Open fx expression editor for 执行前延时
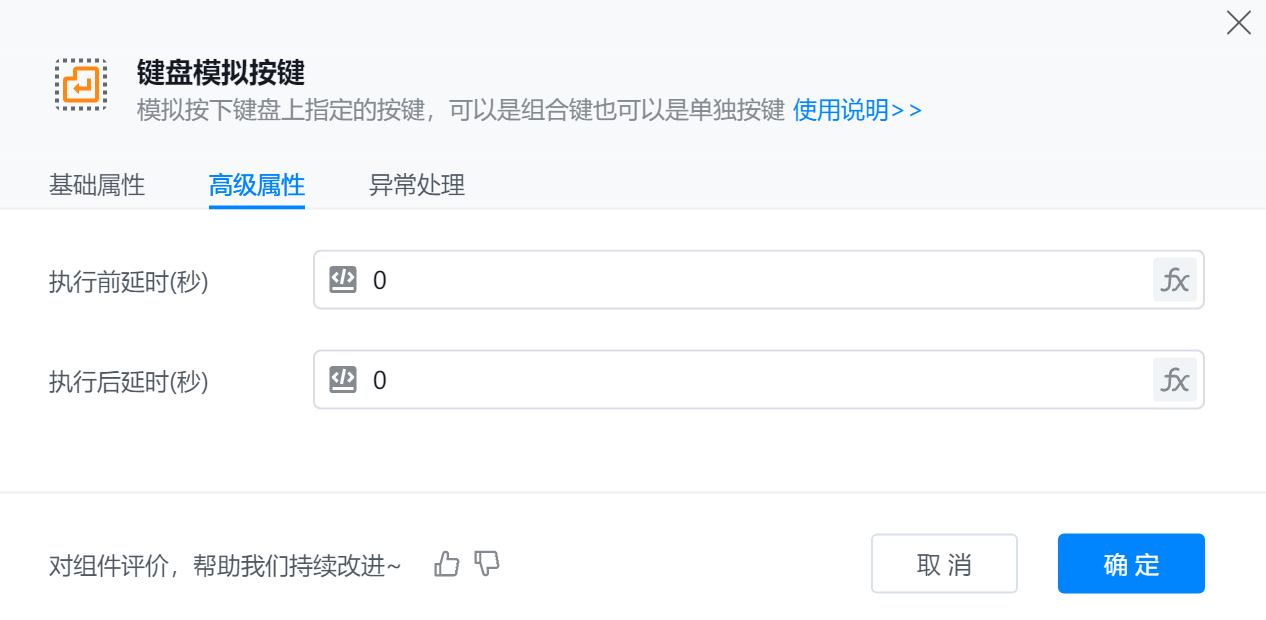The width and height of the screenshot is (1266, 620). pos(1174,280)
